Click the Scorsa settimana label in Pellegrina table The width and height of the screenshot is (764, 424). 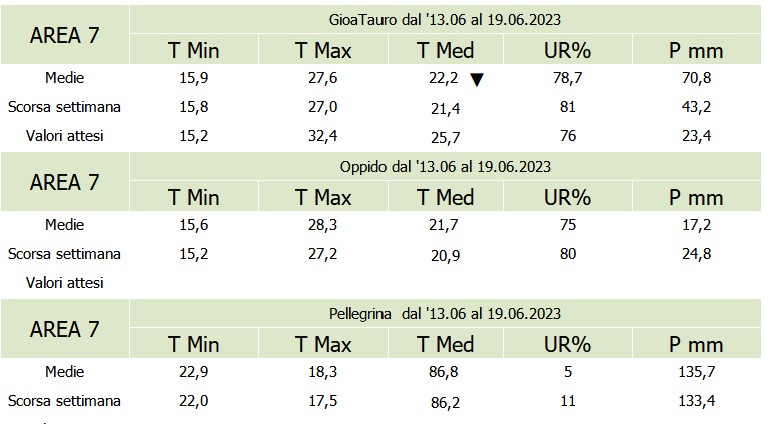click(65, 401)
